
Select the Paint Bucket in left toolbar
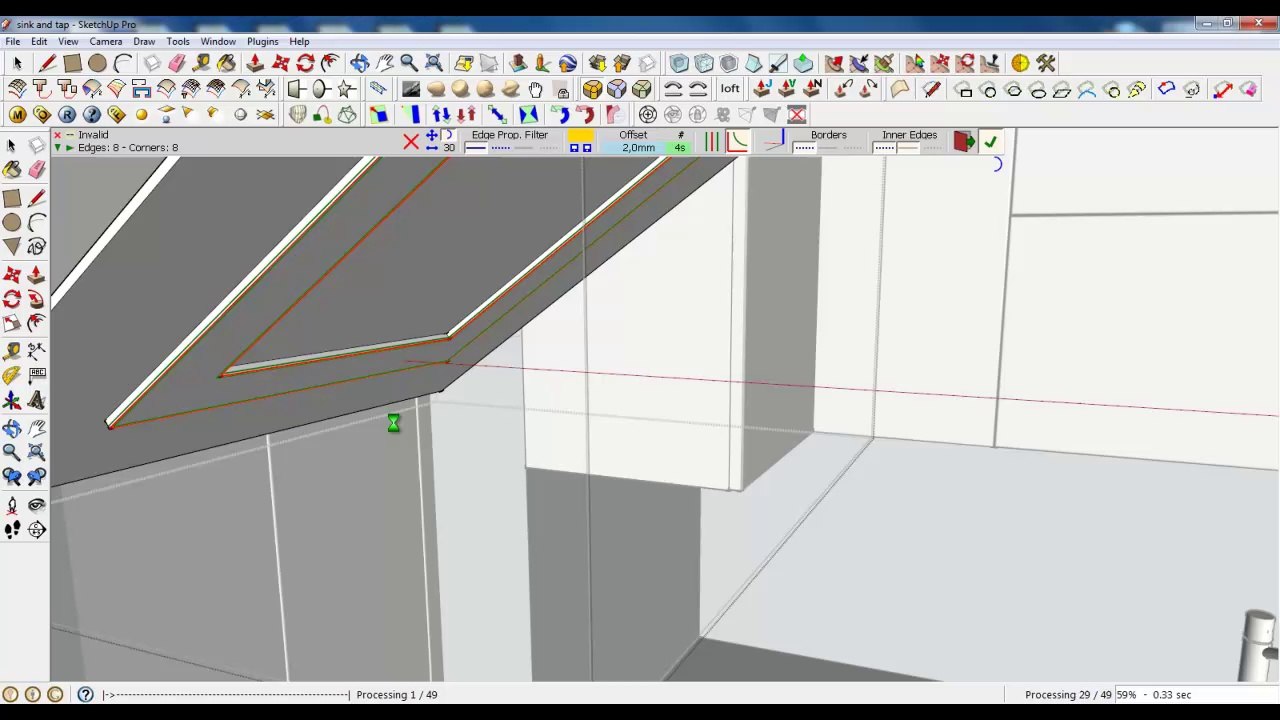12,169
